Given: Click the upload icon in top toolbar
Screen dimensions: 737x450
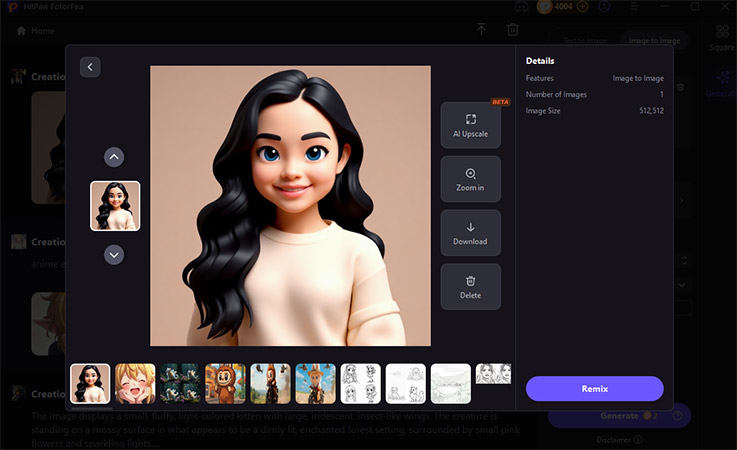Looking at the screenshot, I should [481, 31].
